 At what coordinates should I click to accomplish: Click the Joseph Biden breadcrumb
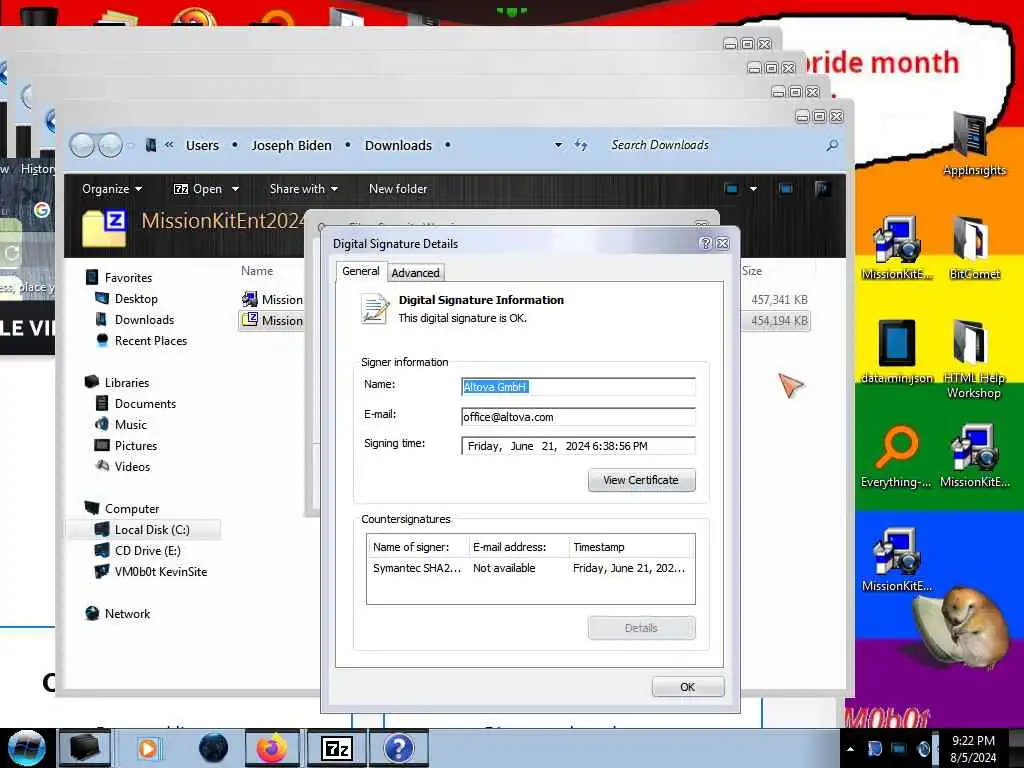(x=291, y=145)
